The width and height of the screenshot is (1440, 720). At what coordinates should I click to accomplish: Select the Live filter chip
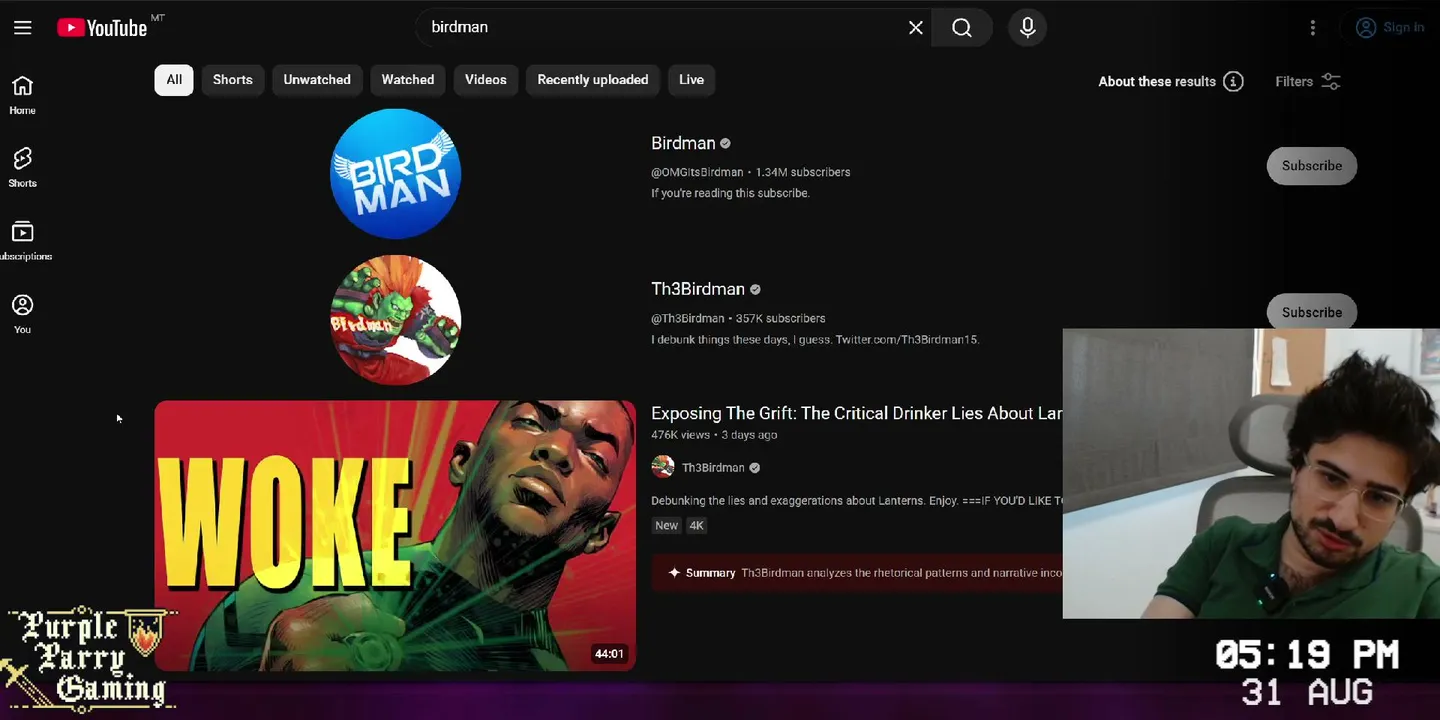pos(692,80)
